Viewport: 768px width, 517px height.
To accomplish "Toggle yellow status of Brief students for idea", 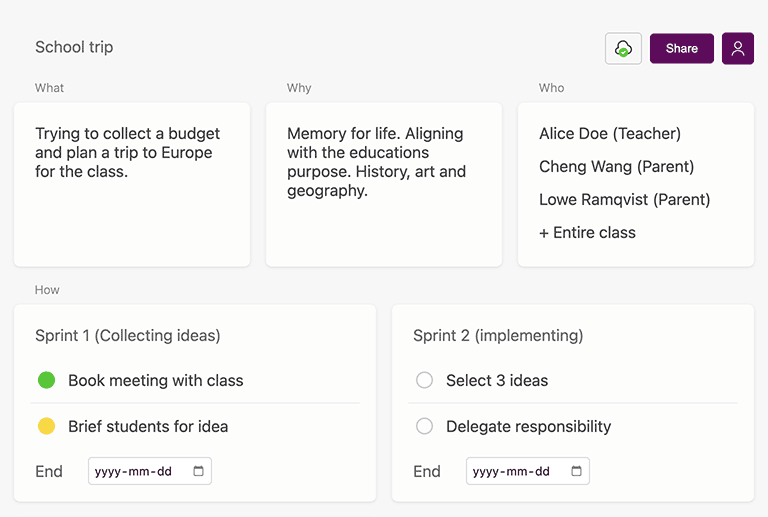I will [x=47, y=426].
